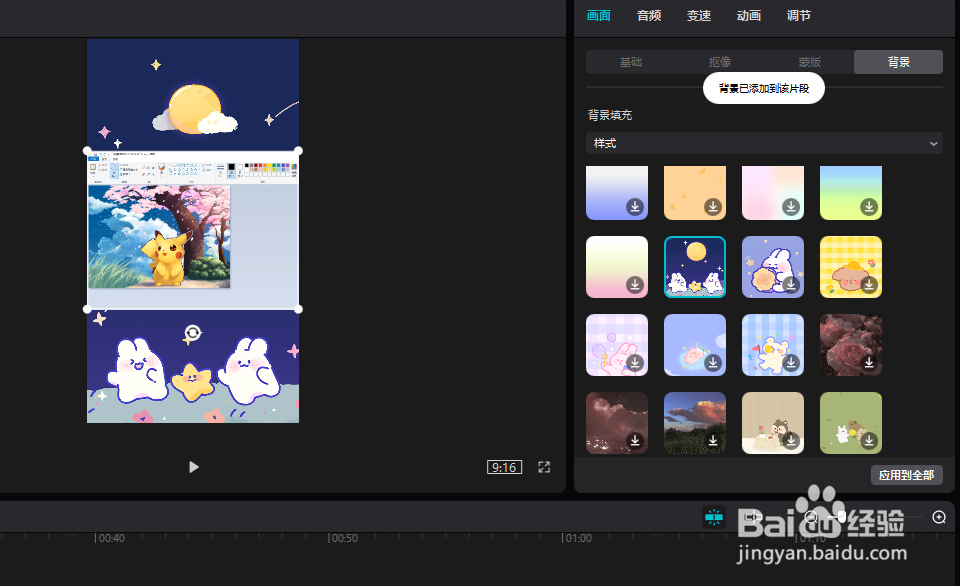Download the yellow plaid puppy background
This screenshot has height=586, width=960.
pyautogui.click(x=869, y=285)
